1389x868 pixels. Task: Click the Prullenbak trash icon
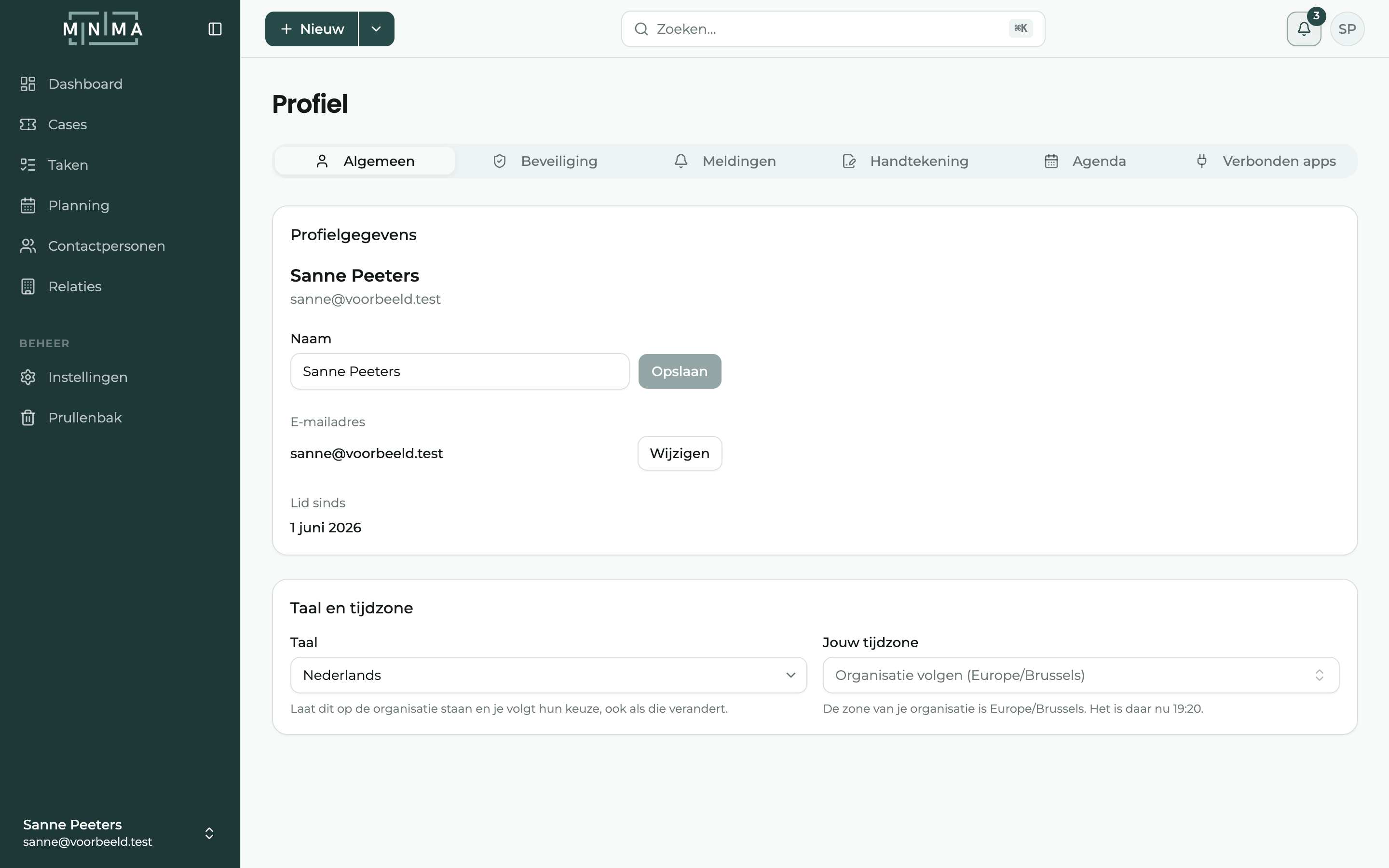point(27,417)
